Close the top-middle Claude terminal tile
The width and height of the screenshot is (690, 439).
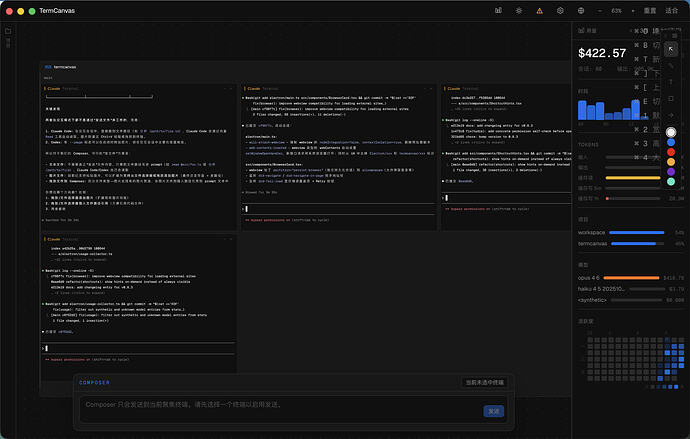(x=431, y=89)
